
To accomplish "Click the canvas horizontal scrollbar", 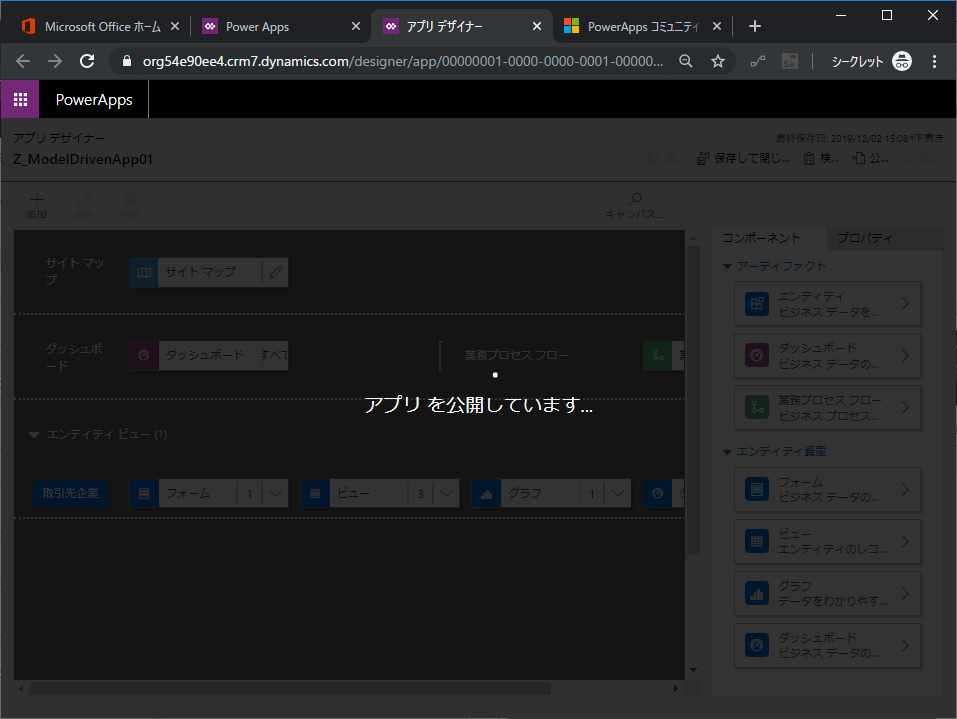I will coord(290,688).
